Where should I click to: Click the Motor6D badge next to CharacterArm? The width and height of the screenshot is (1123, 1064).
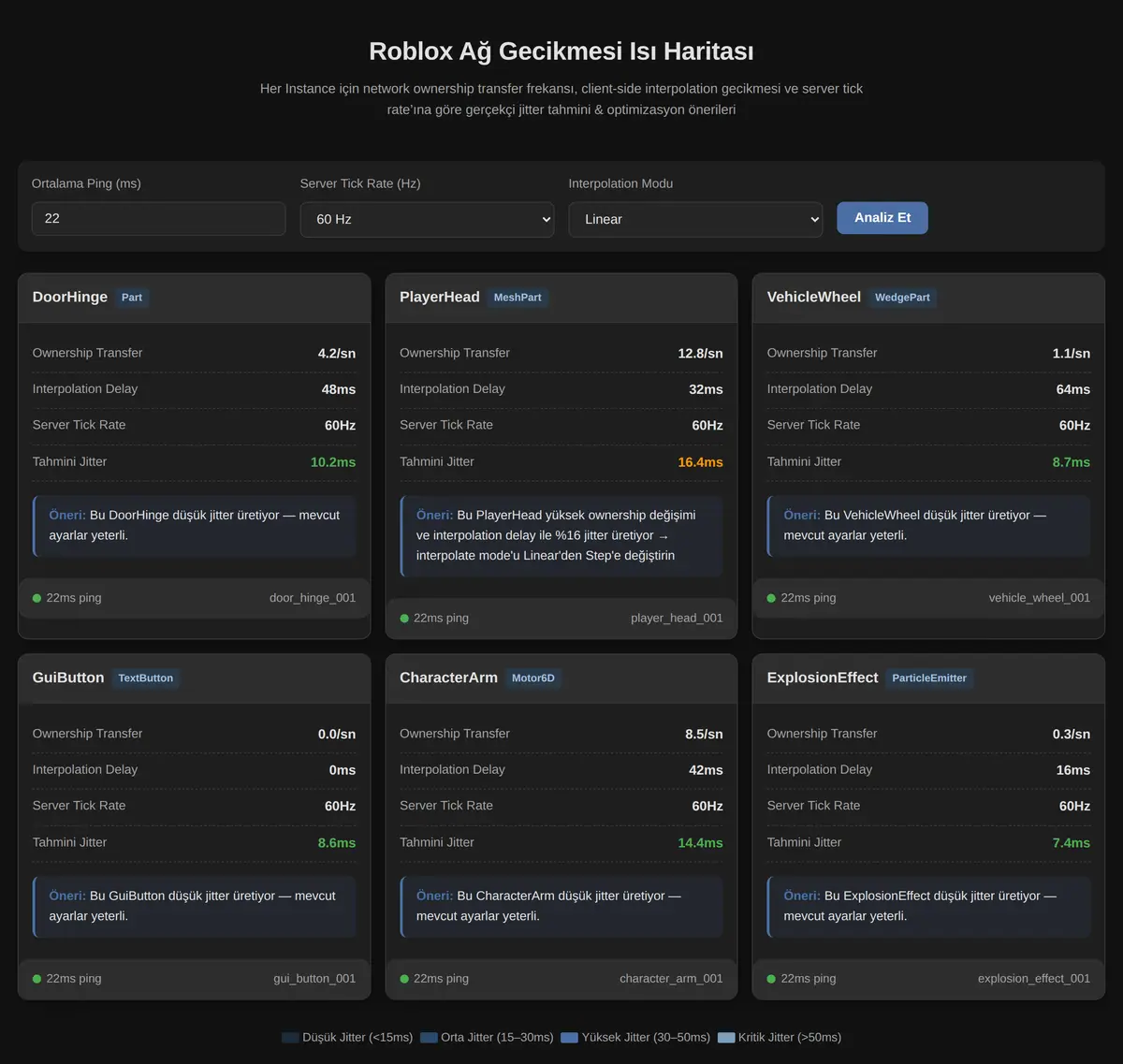click(533, 678)
